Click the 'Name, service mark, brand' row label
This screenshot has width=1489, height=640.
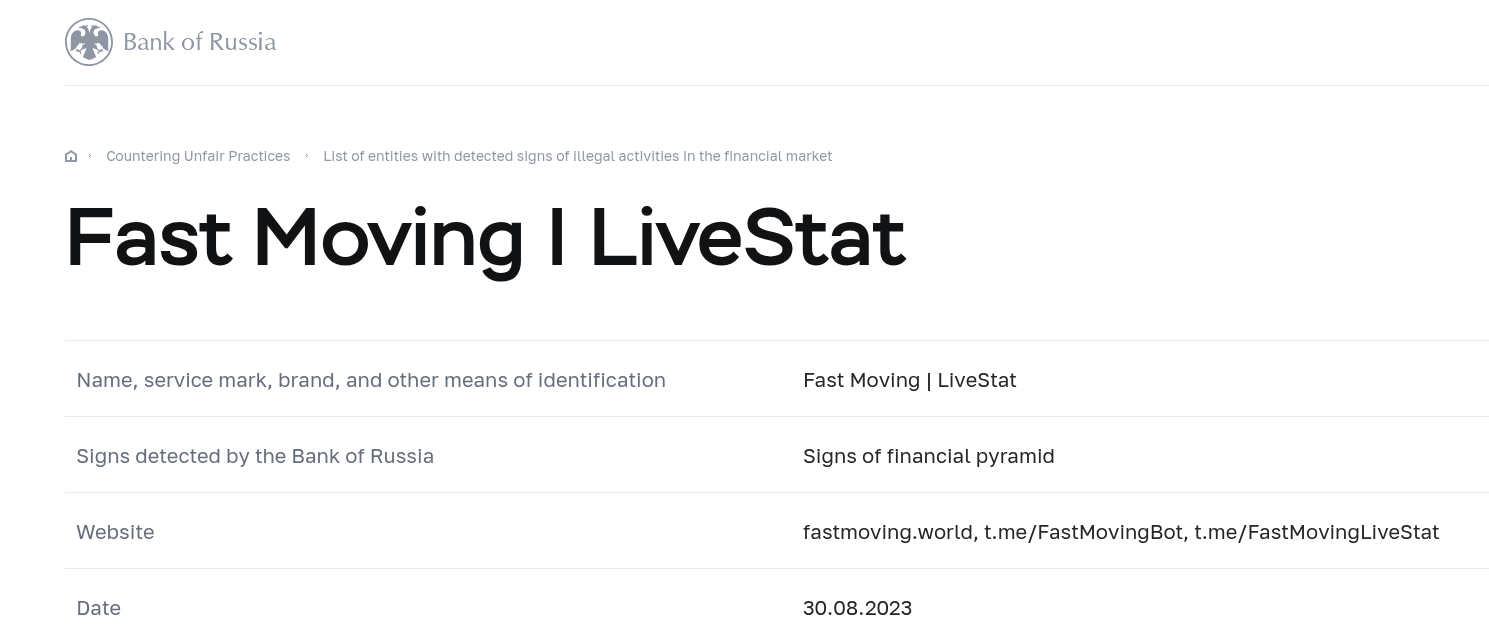click(371, 380)
